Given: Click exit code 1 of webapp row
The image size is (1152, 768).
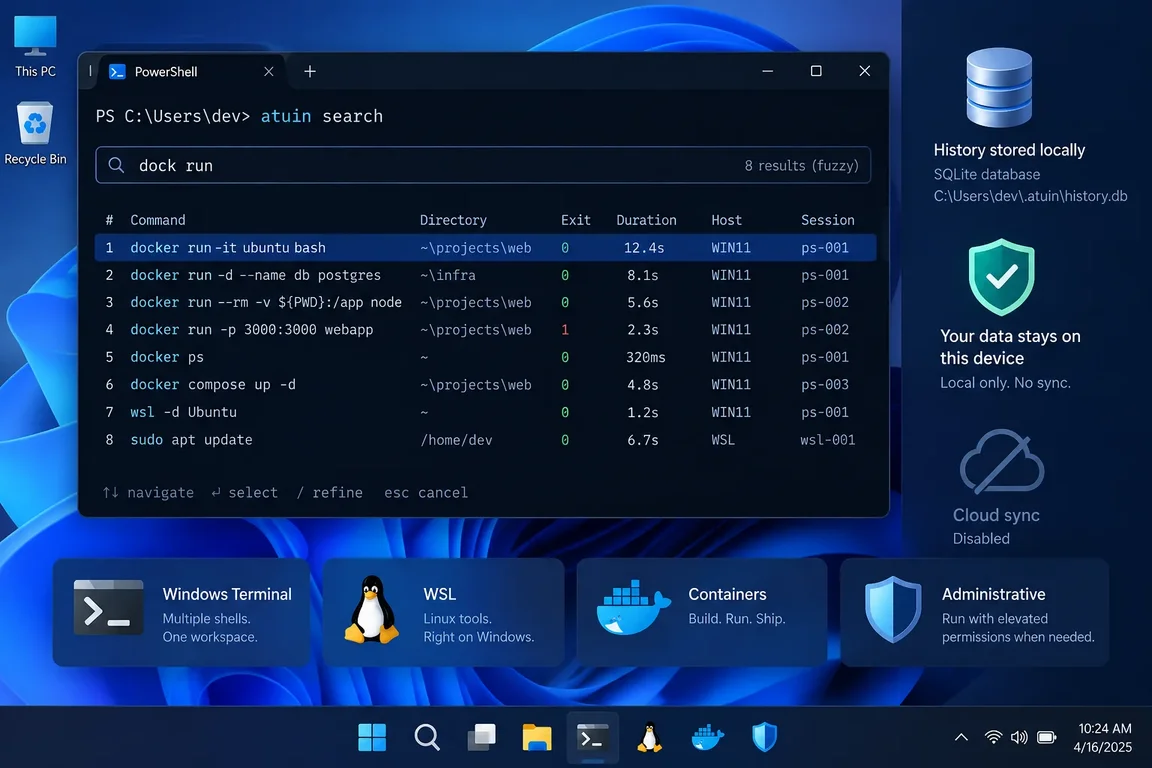Looking at the screenshot, I should click(x=565, y=329).
